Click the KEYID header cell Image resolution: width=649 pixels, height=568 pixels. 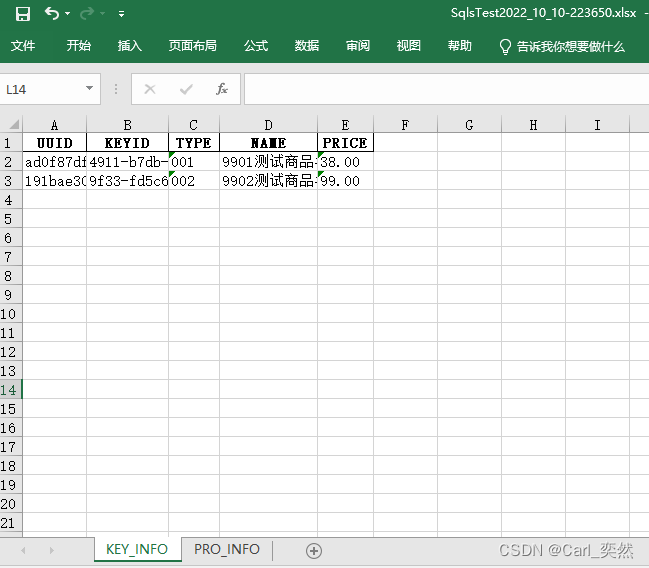(x=127, y=143)
